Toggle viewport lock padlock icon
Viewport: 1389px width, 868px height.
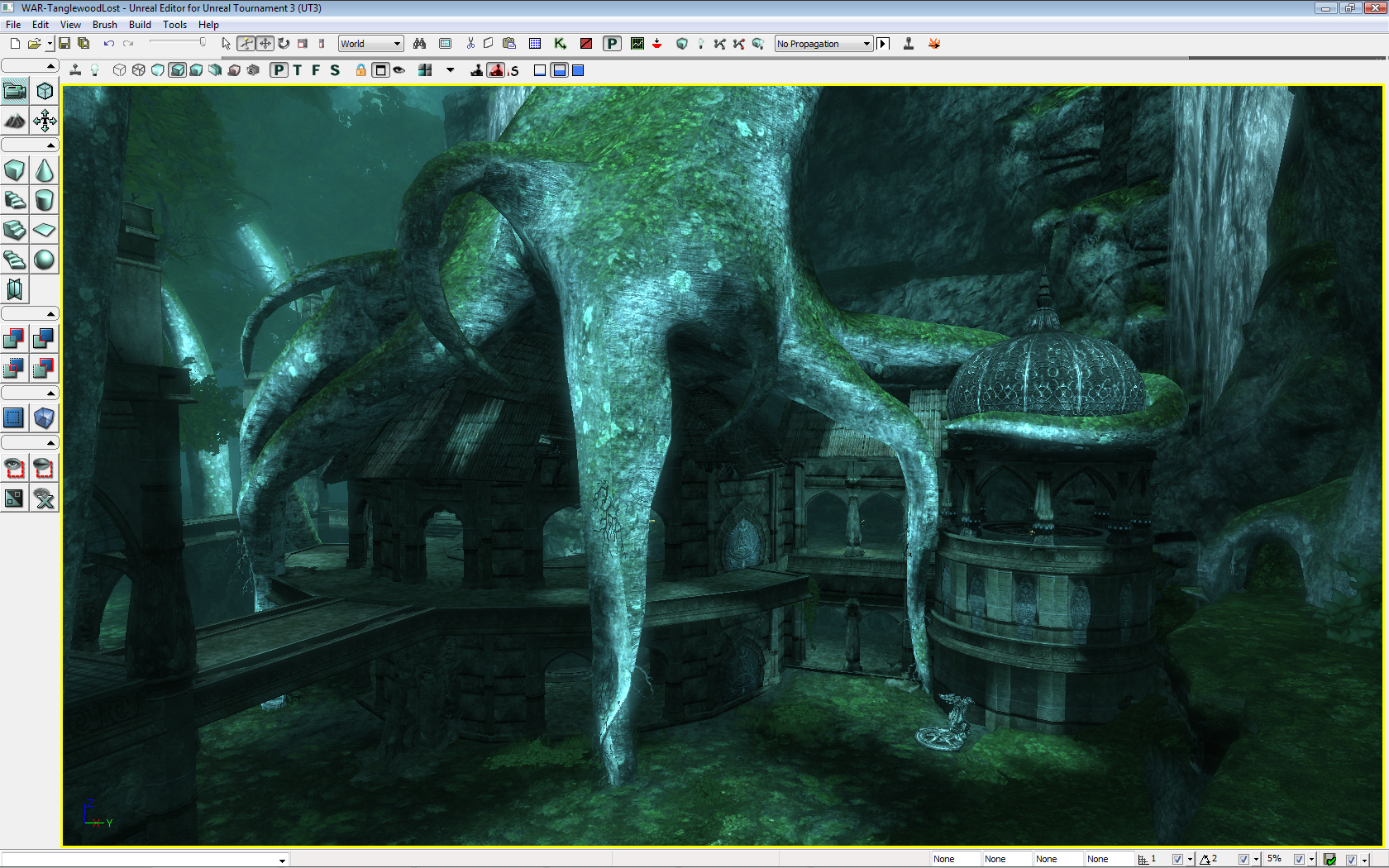[x=361, y=70]
